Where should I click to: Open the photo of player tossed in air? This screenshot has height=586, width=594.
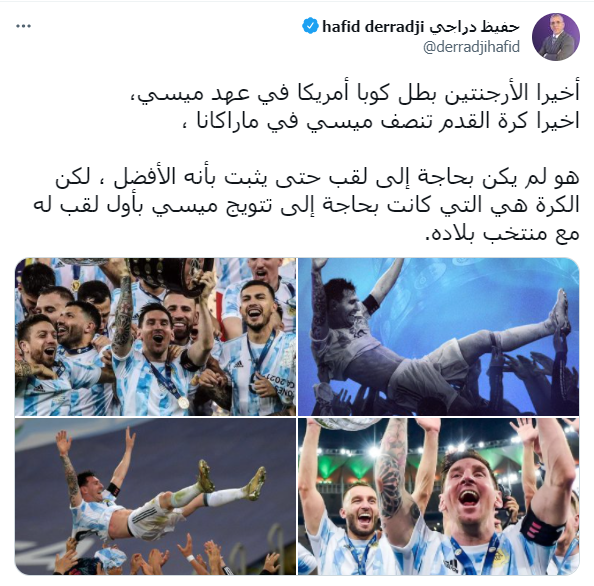155,496
